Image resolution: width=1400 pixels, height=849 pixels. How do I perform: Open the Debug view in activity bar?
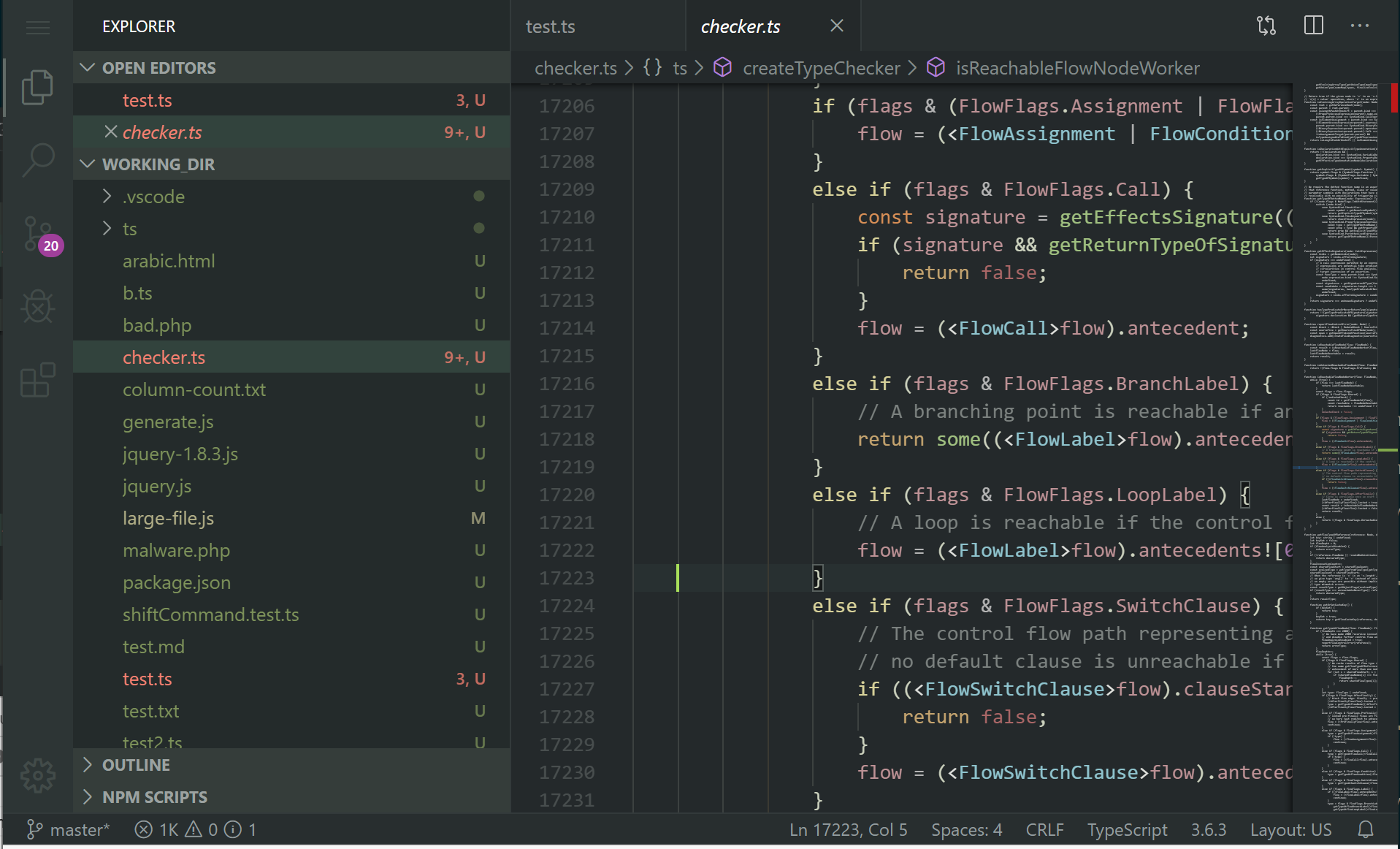[x=37, y=306]
